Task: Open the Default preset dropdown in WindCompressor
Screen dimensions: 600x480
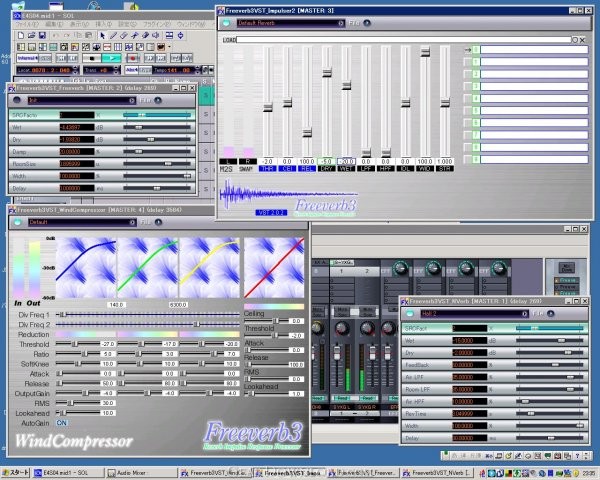Action: pos(82,222)
